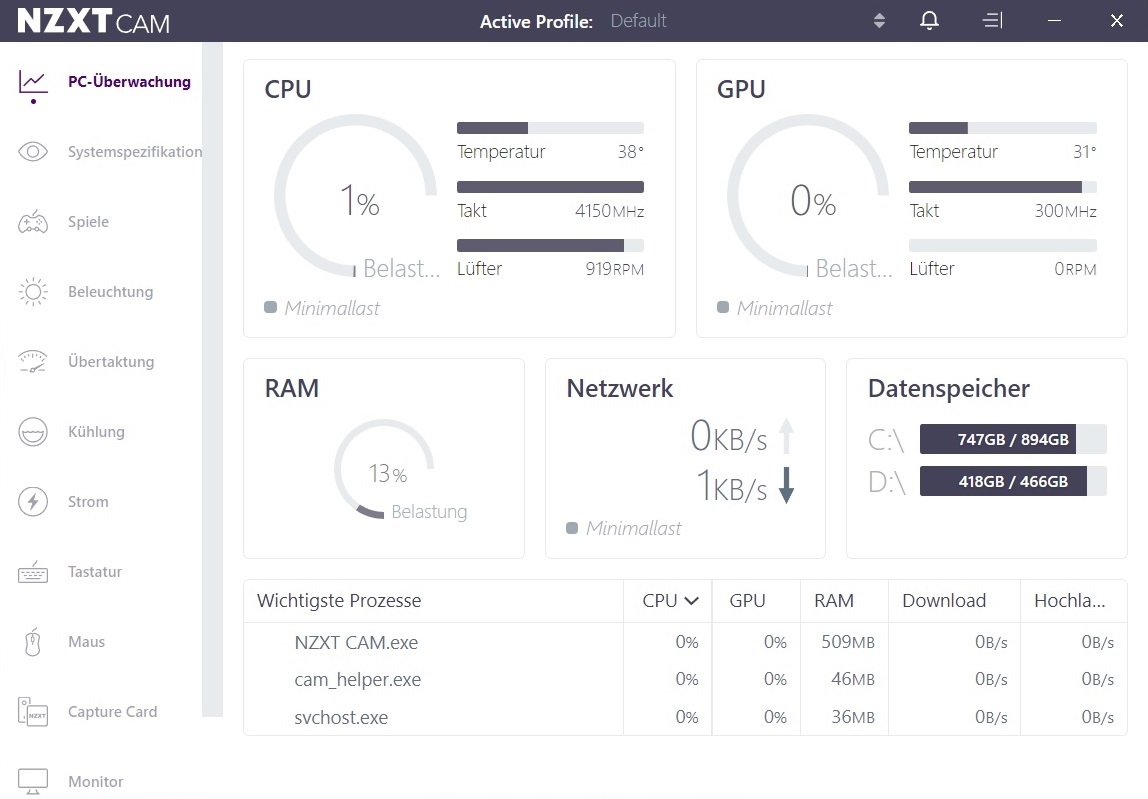Open the Übertaktung gauge icon

(x=33, y=362)
